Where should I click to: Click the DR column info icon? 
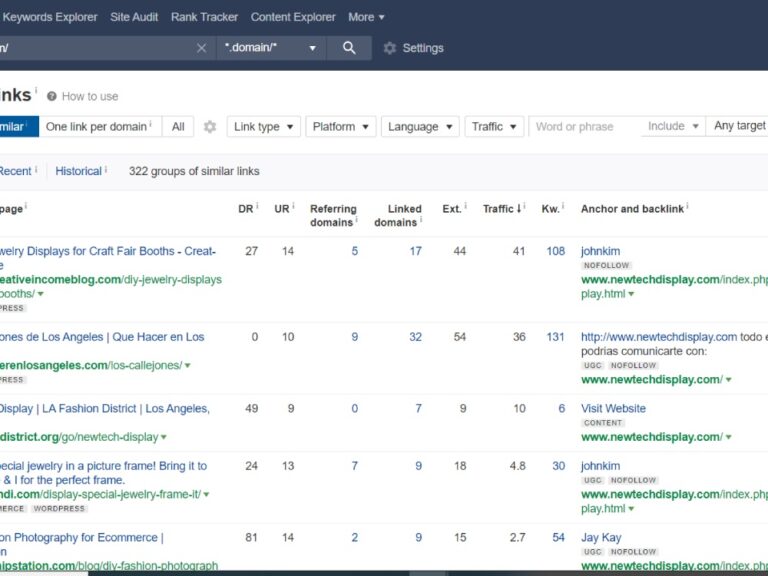[257, 206]
